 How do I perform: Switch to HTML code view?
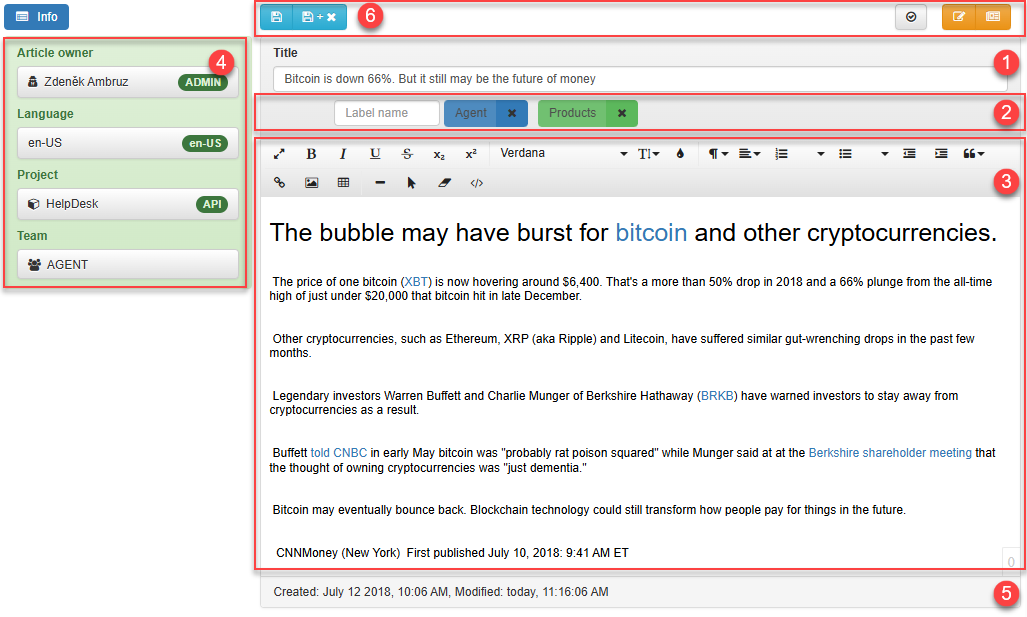click(x=476, y=183)
